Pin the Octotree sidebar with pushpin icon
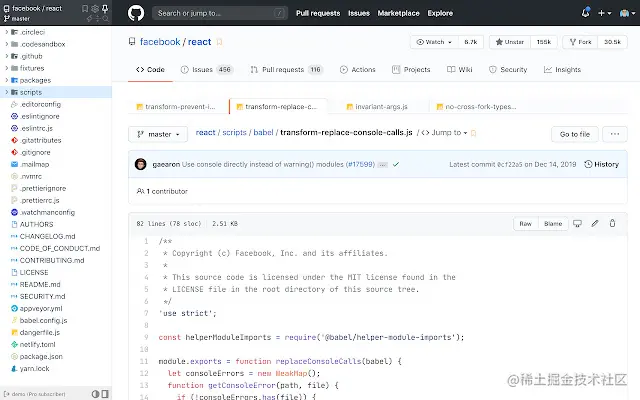 click(x=105, y=8)
